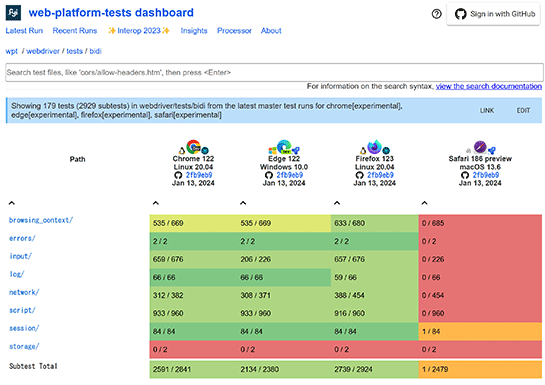Screen dimensions: 545x385
Task: Go to webdriver breadcrumb
Action: tap(43, 51)
